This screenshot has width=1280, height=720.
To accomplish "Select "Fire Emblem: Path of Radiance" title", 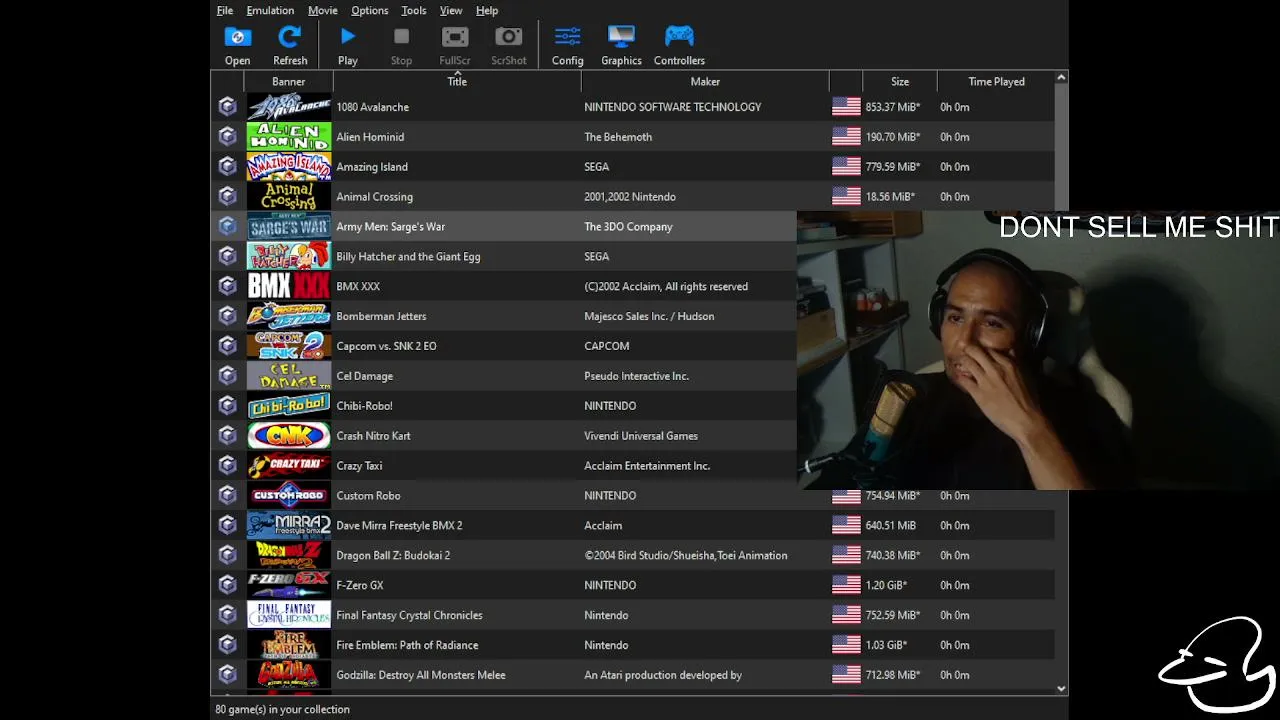I will point(407,645).
